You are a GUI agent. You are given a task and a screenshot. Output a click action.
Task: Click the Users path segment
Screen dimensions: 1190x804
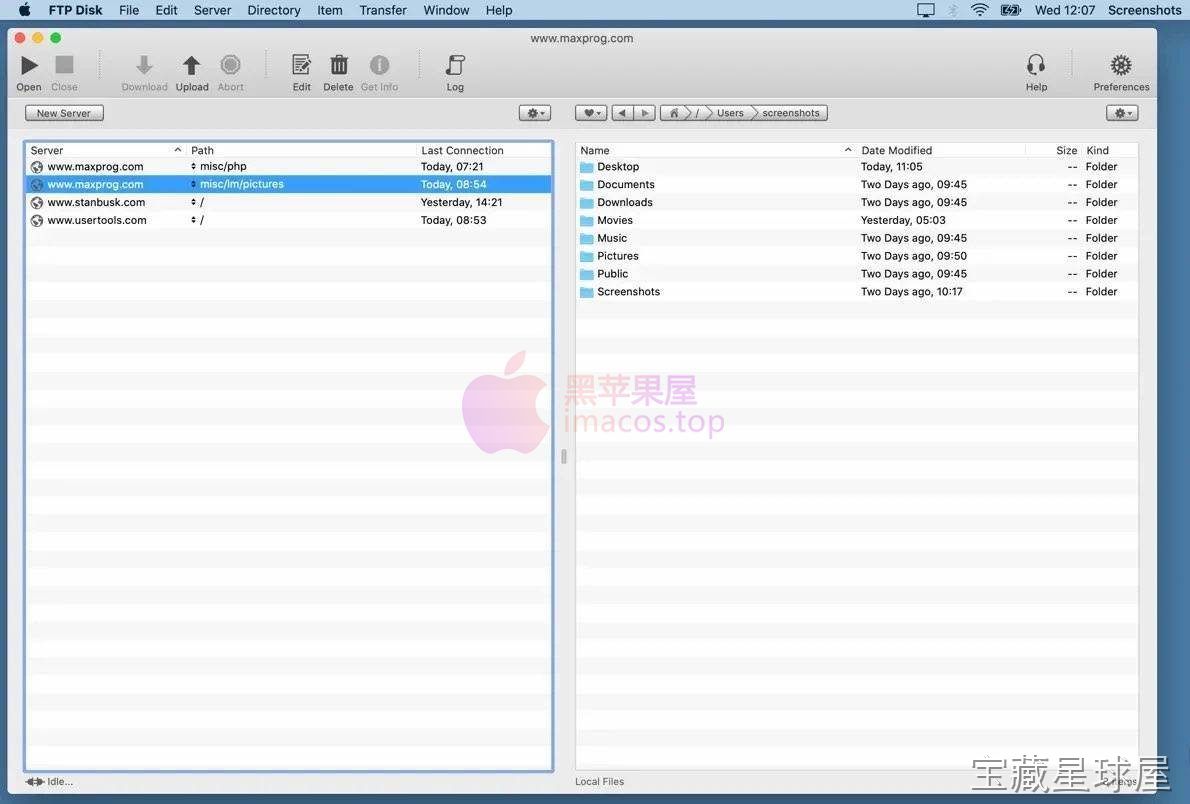pyautogui.click(x=730, y=113)
